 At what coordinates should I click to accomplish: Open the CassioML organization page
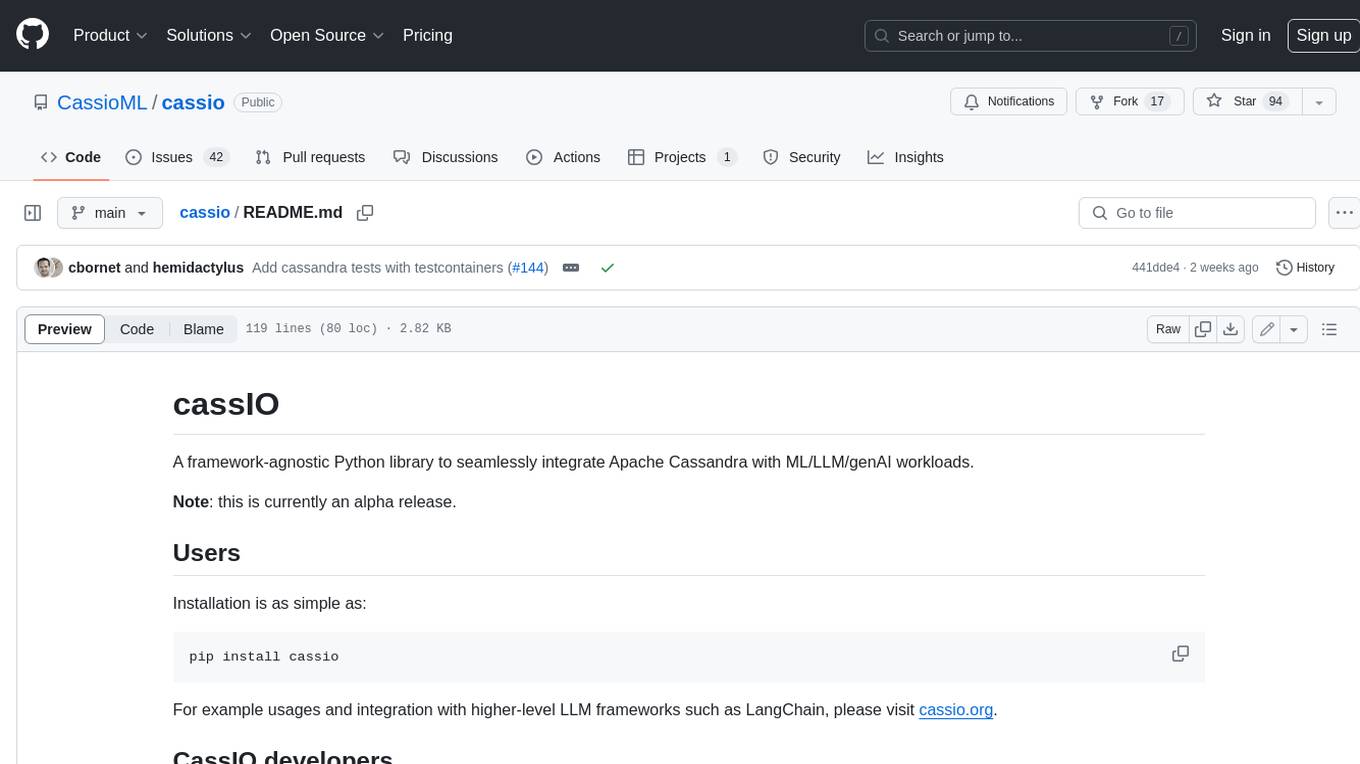[x=102, y=102]
